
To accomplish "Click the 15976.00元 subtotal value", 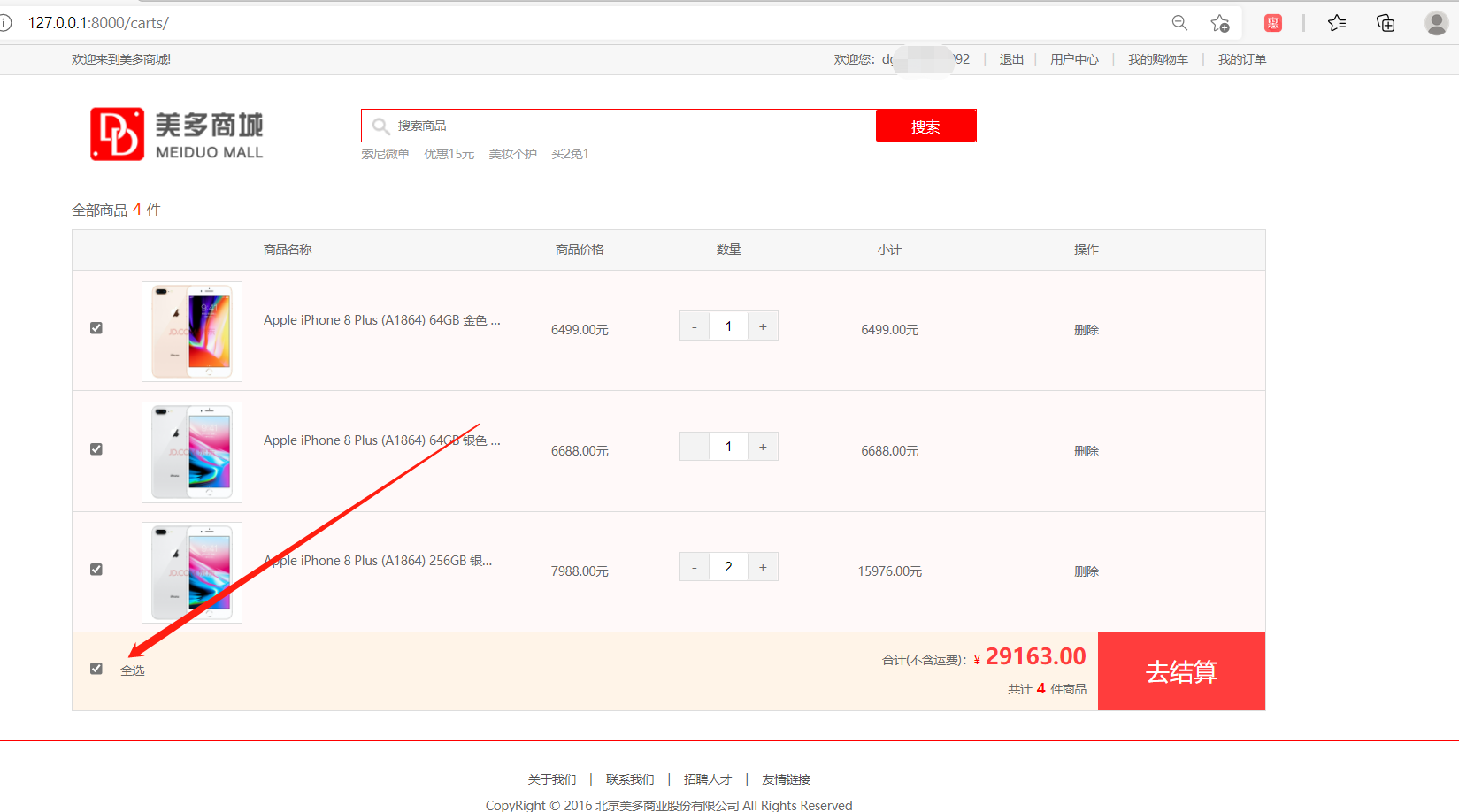I will tap(890, 571).
